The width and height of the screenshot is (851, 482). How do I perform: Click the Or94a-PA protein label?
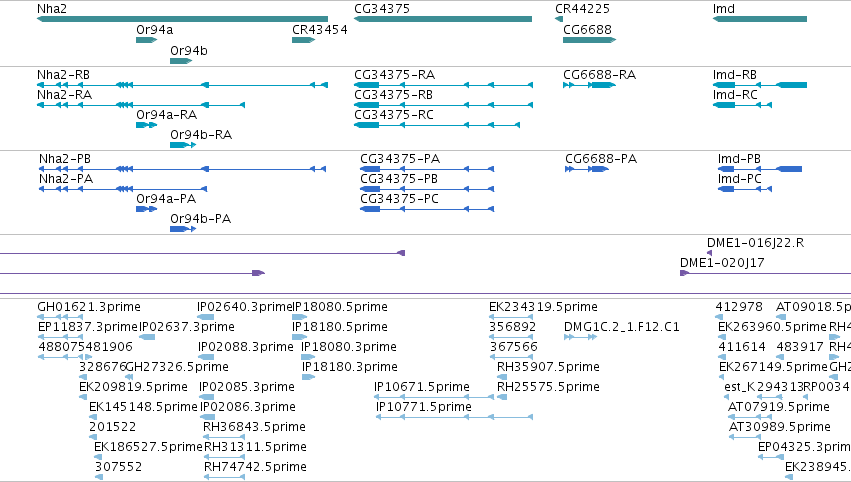(x=166, y=199)
